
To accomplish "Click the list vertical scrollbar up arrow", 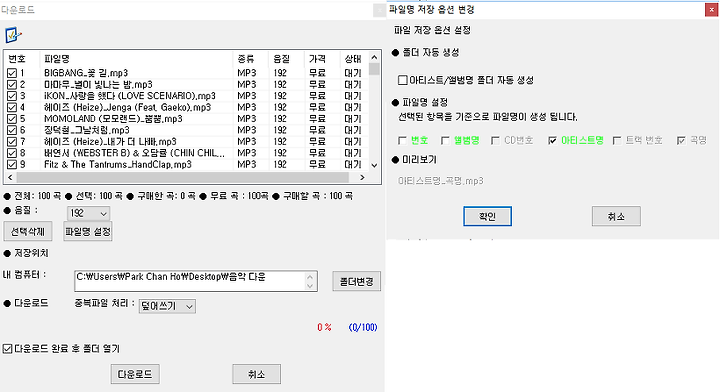I will pos(374,57).
